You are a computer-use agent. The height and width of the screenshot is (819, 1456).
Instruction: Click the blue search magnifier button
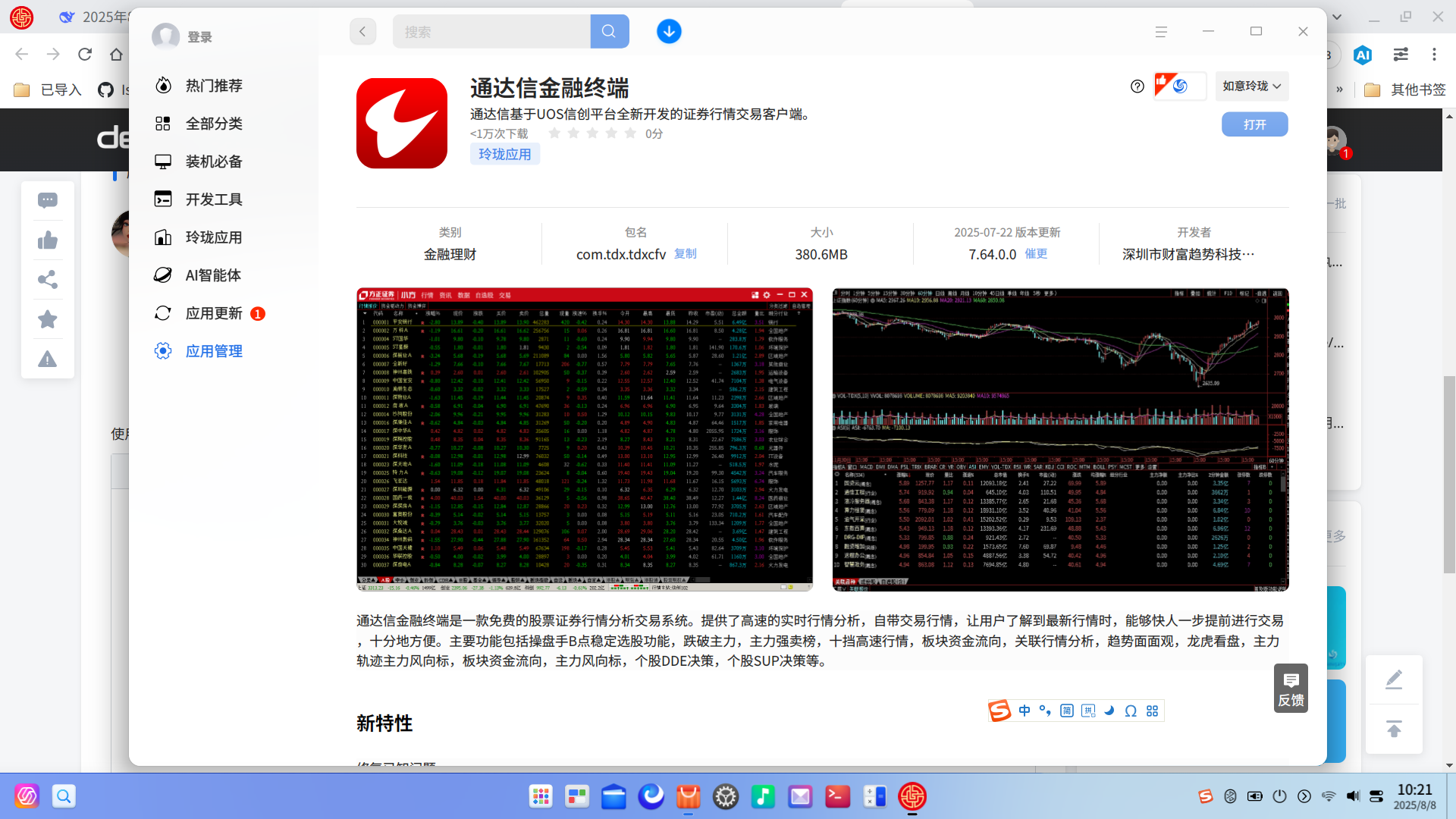[x=609, y=31]
